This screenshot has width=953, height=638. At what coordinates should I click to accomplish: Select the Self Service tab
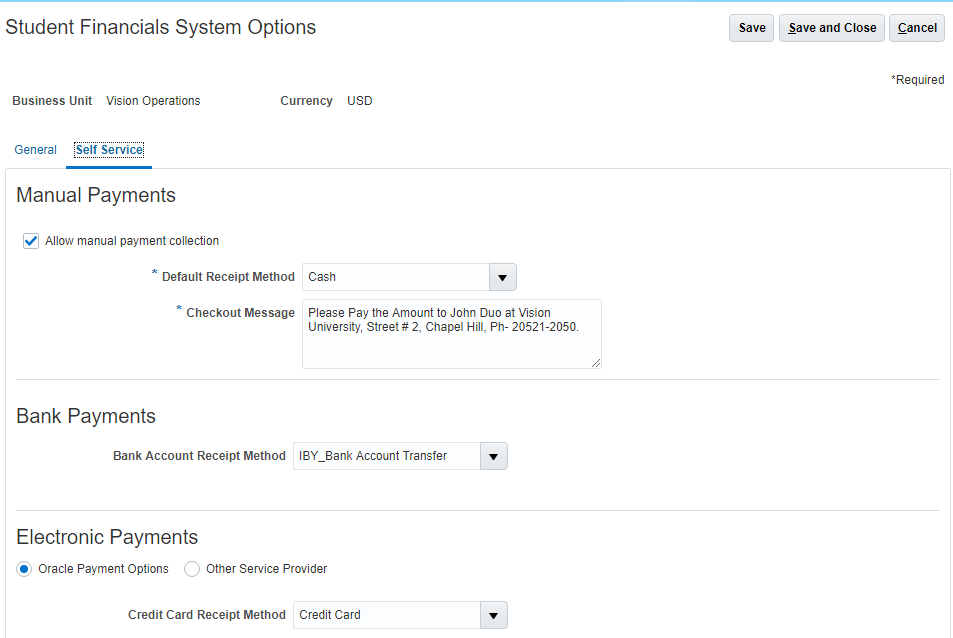click(109, 150)
